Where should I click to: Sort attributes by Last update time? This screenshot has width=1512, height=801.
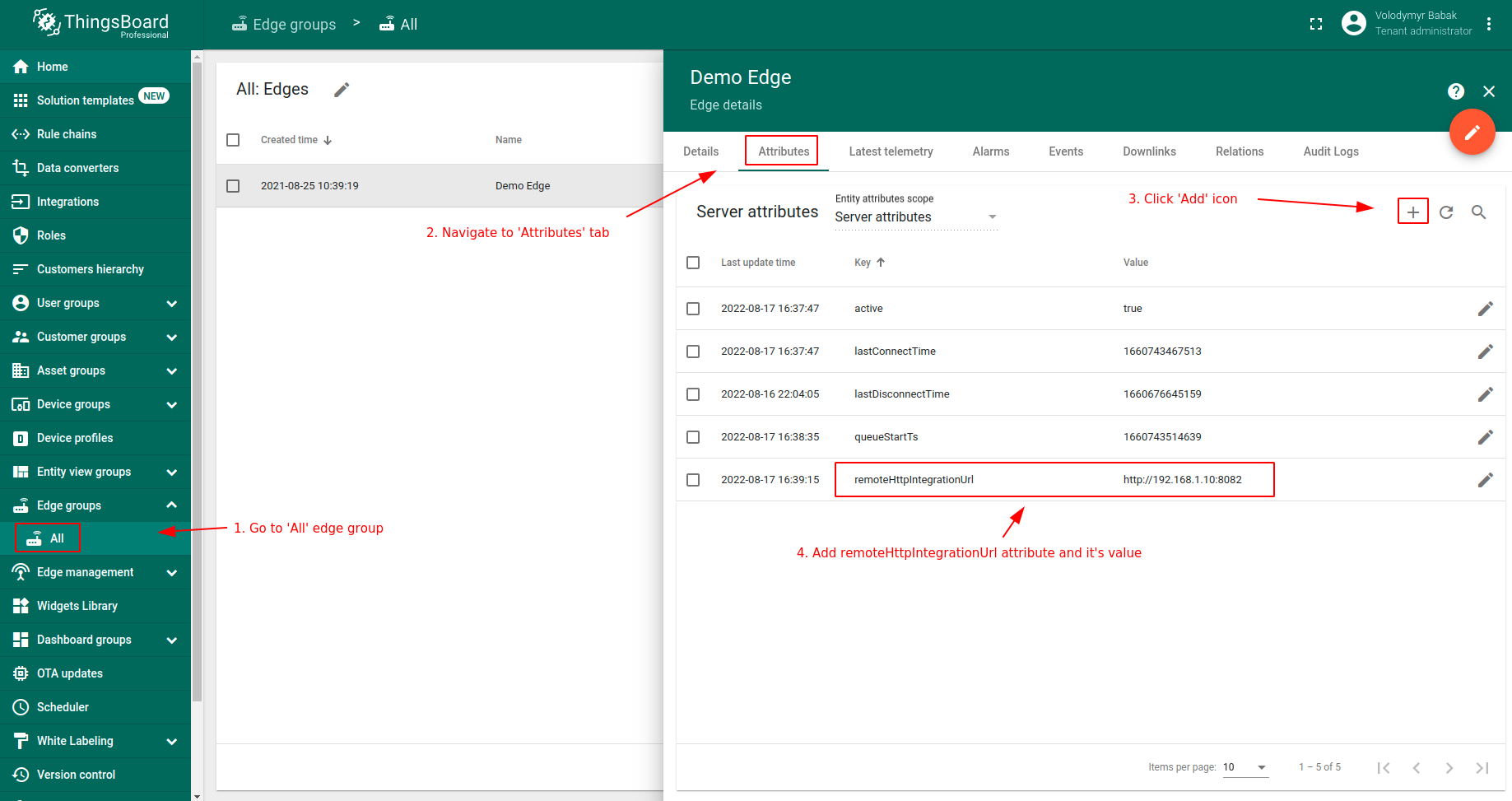(758, 263)
